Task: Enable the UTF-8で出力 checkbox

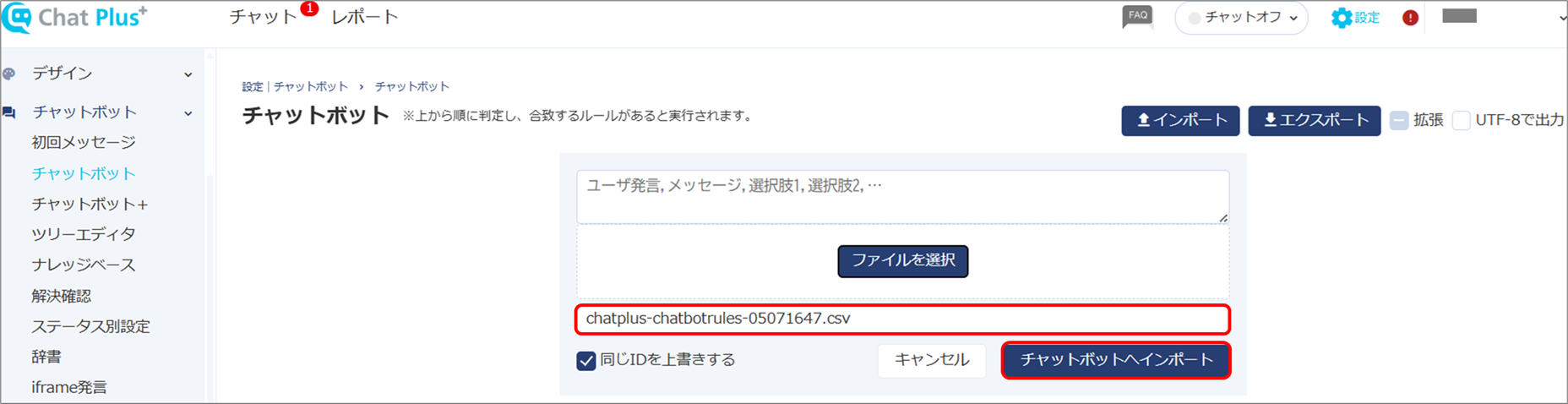Action: (1461, 120)
